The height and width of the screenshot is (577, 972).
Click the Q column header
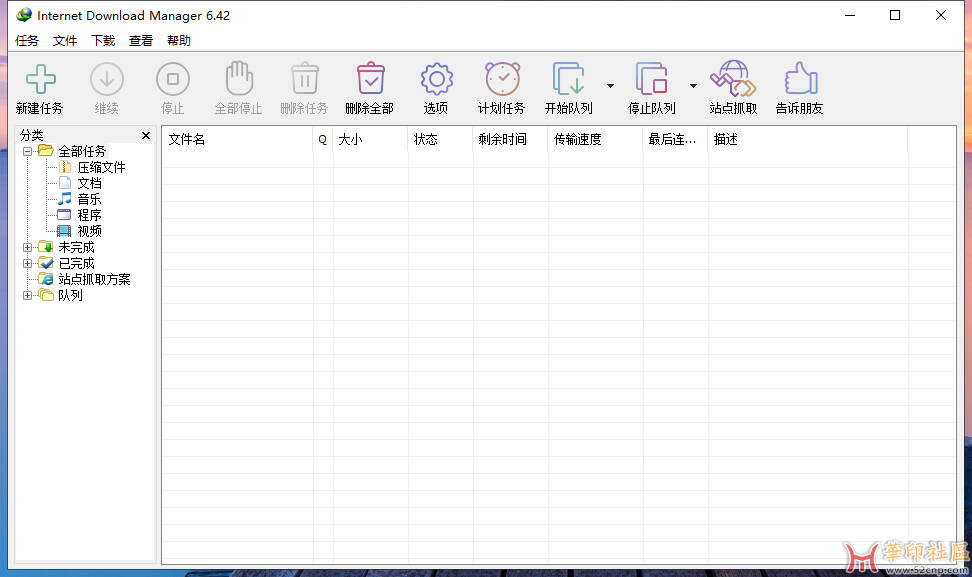click(323, 139)
